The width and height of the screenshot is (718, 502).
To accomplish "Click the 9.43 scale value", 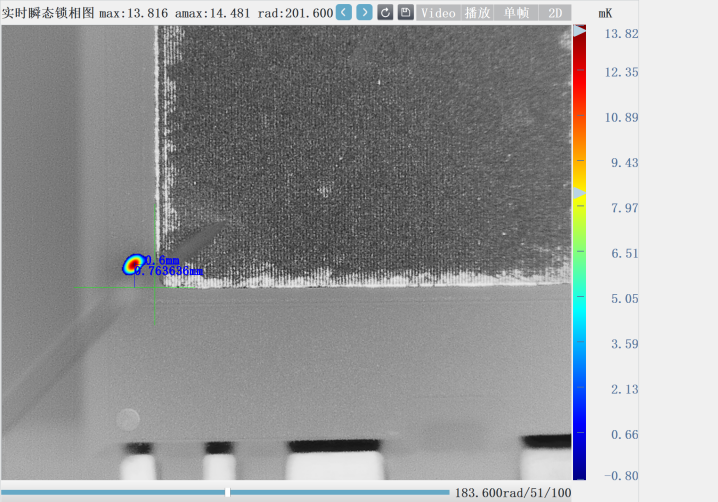I will coord(625,163).
